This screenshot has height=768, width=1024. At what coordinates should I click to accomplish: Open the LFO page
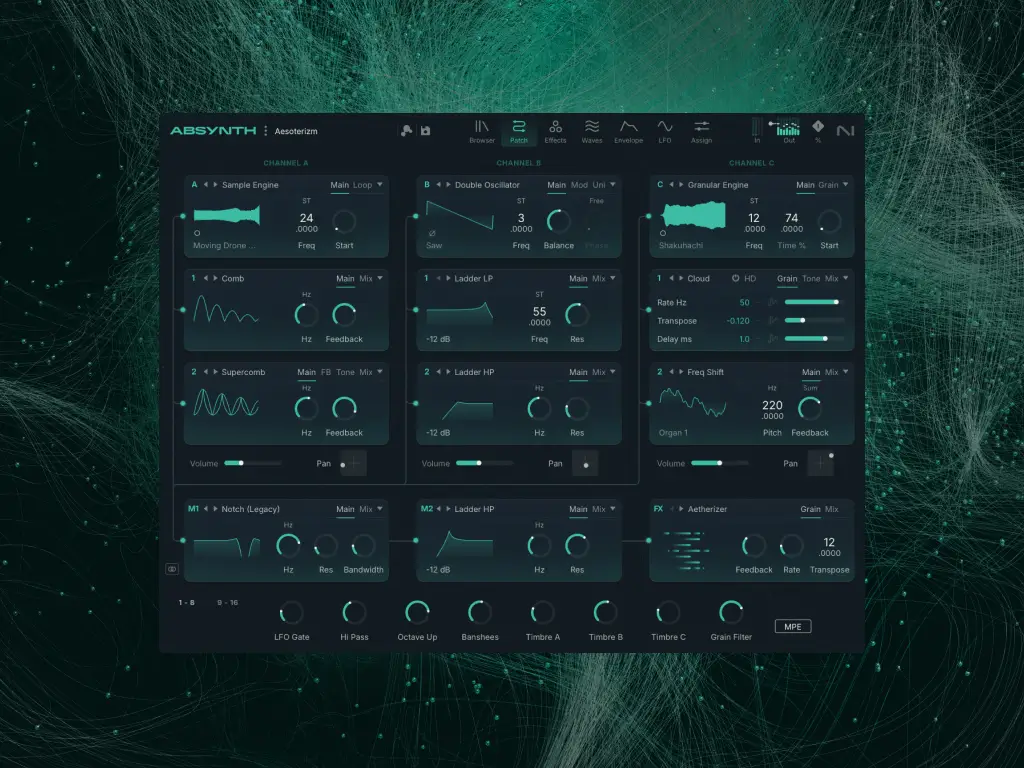coord(664,131)
